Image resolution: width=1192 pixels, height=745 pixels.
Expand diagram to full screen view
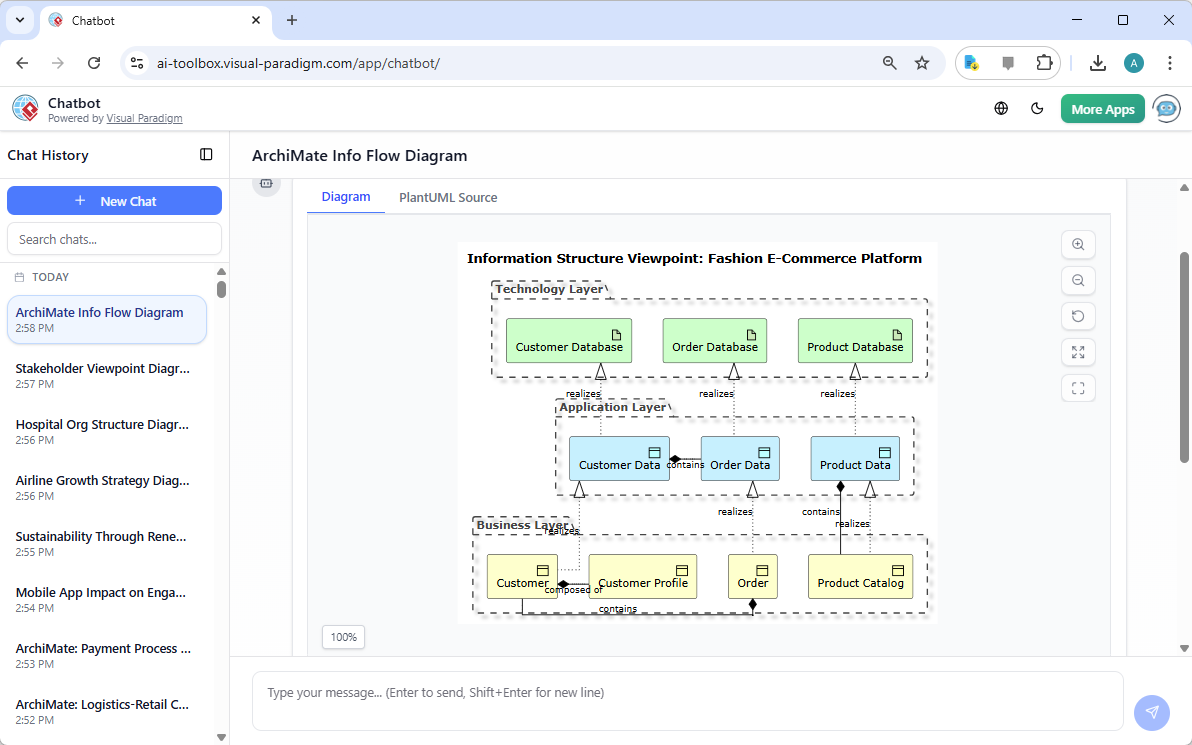(x=1078, y=352)
